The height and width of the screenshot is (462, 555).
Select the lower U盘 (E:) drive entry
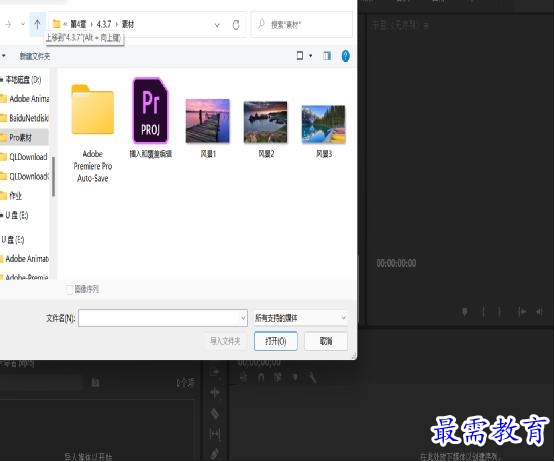point(13,240)
